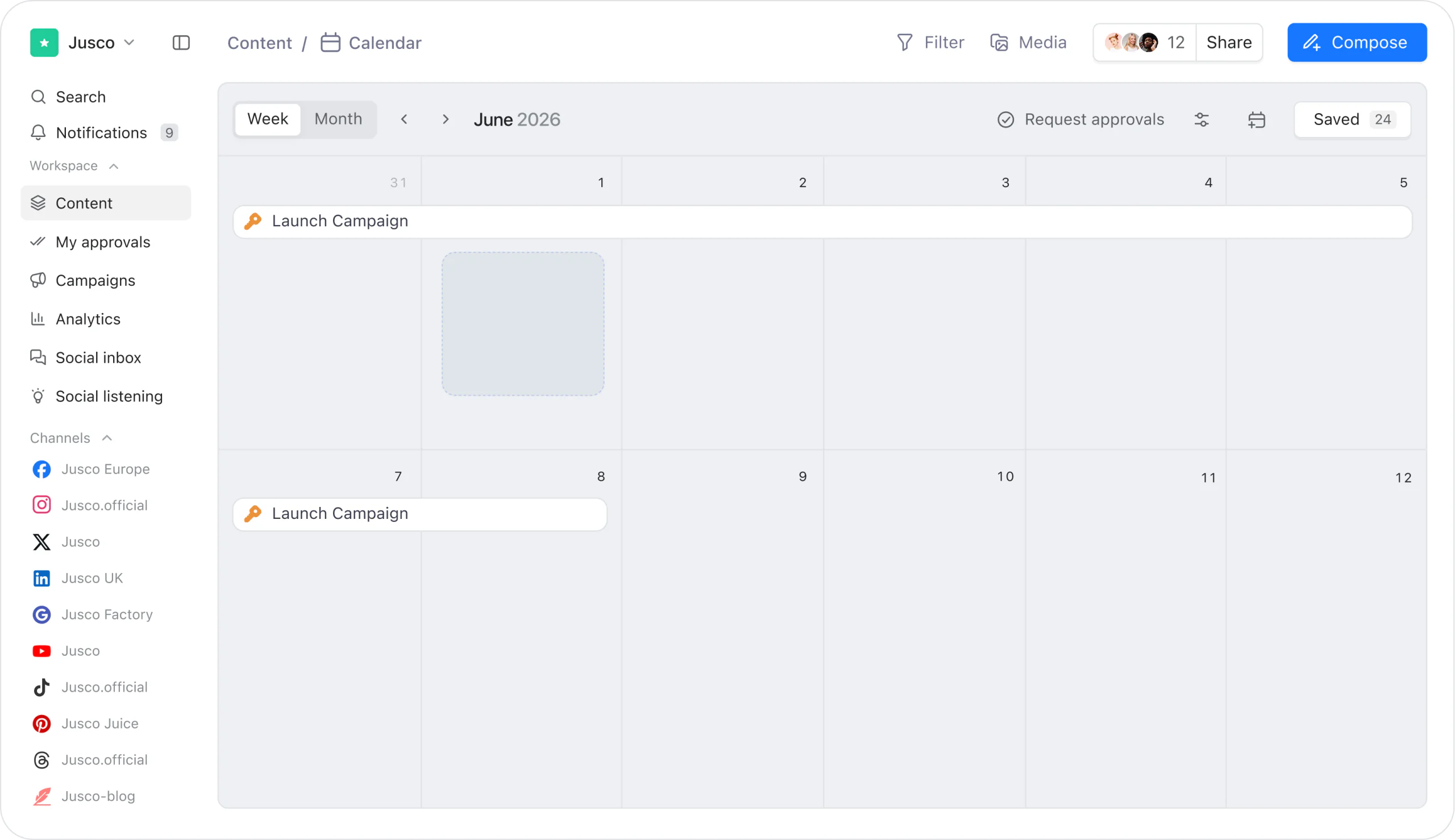Image resolution: width=1455 pixels, height=840 pixels.
Task: Go to the next period arrow
Action: (446, 119)
